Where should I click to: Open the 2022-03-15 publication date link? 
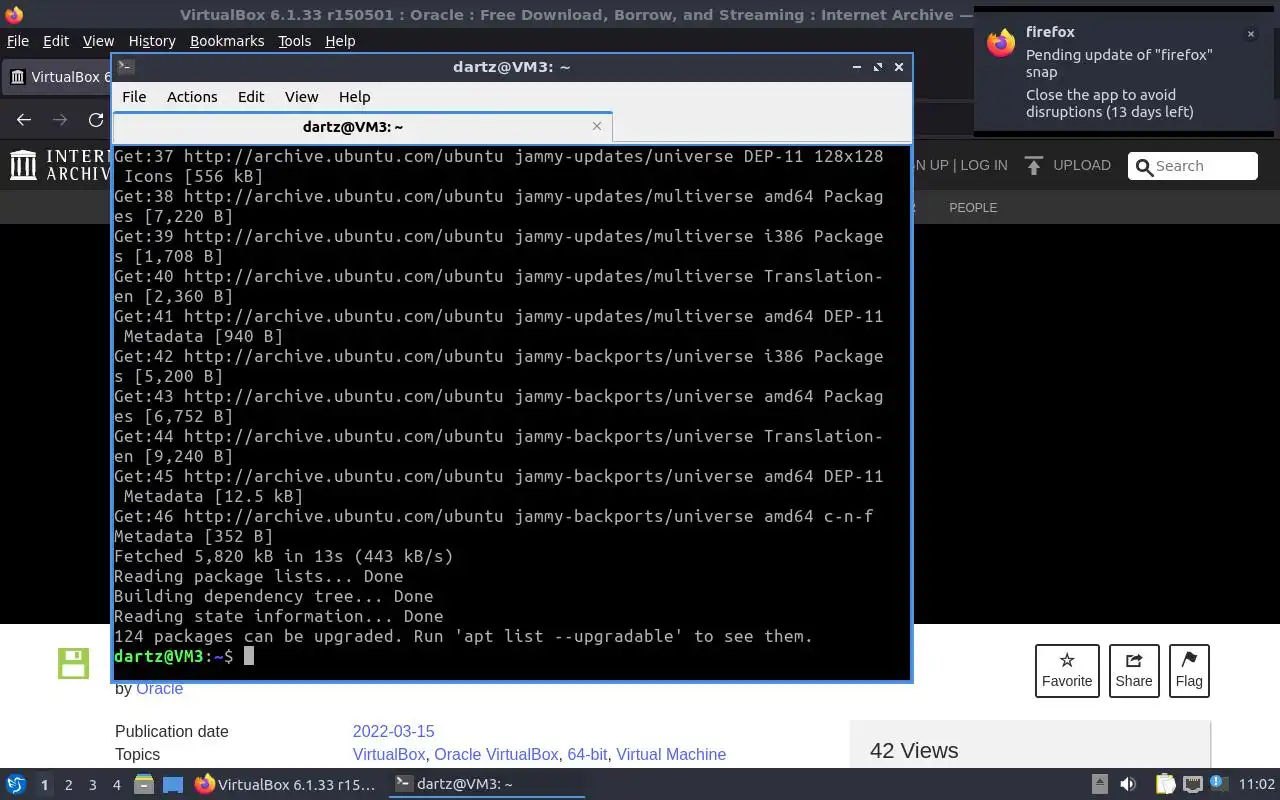[393, 731]
